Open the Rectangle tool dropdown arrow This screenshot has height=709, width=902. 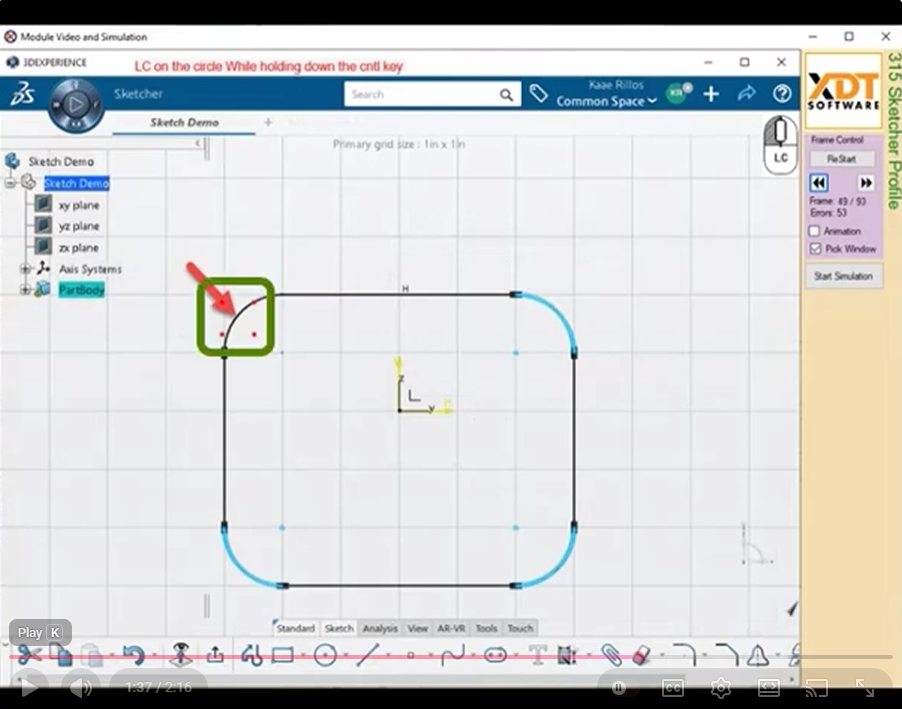303,655
